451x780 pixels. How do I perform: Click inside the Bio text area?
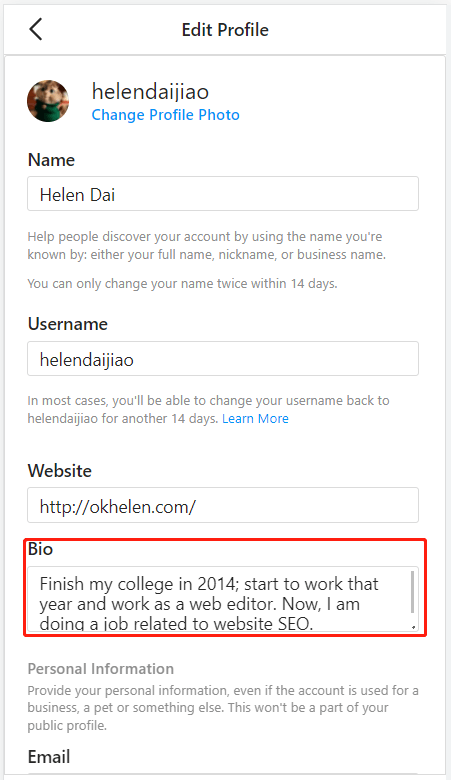(219, 599)
